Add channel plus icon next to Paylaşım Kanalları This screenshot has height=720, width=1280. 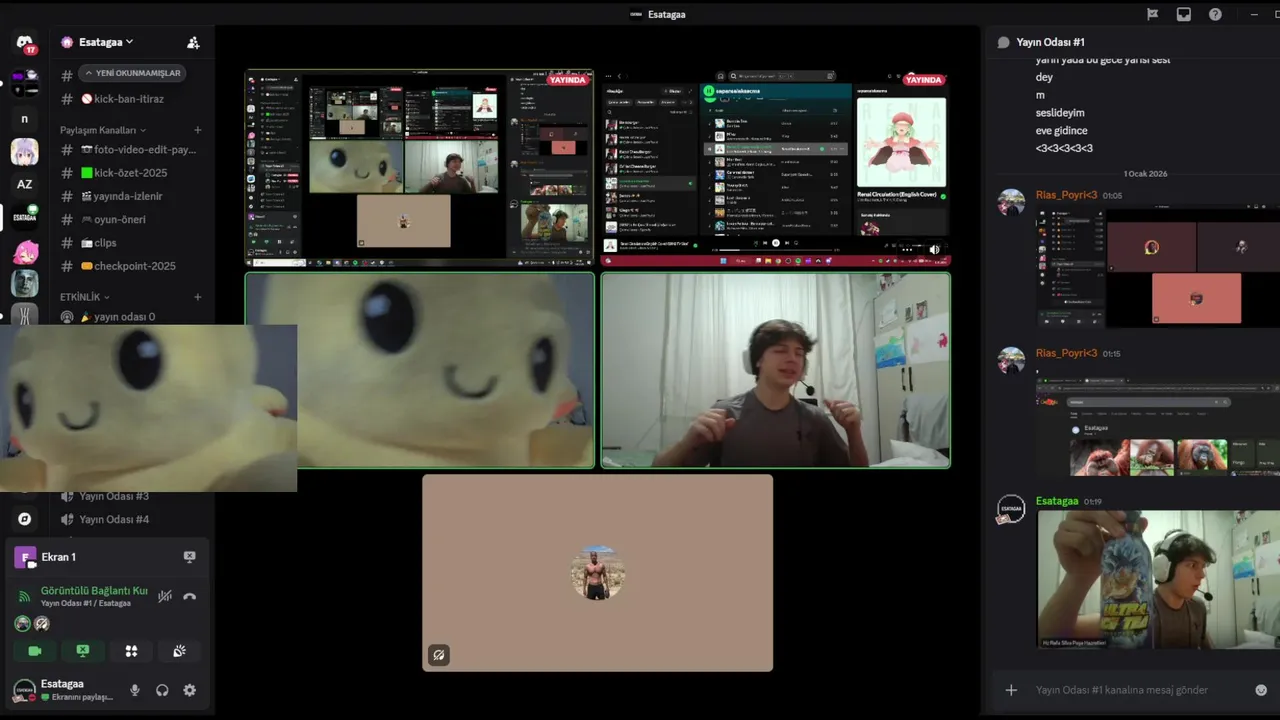click(197, 130)
